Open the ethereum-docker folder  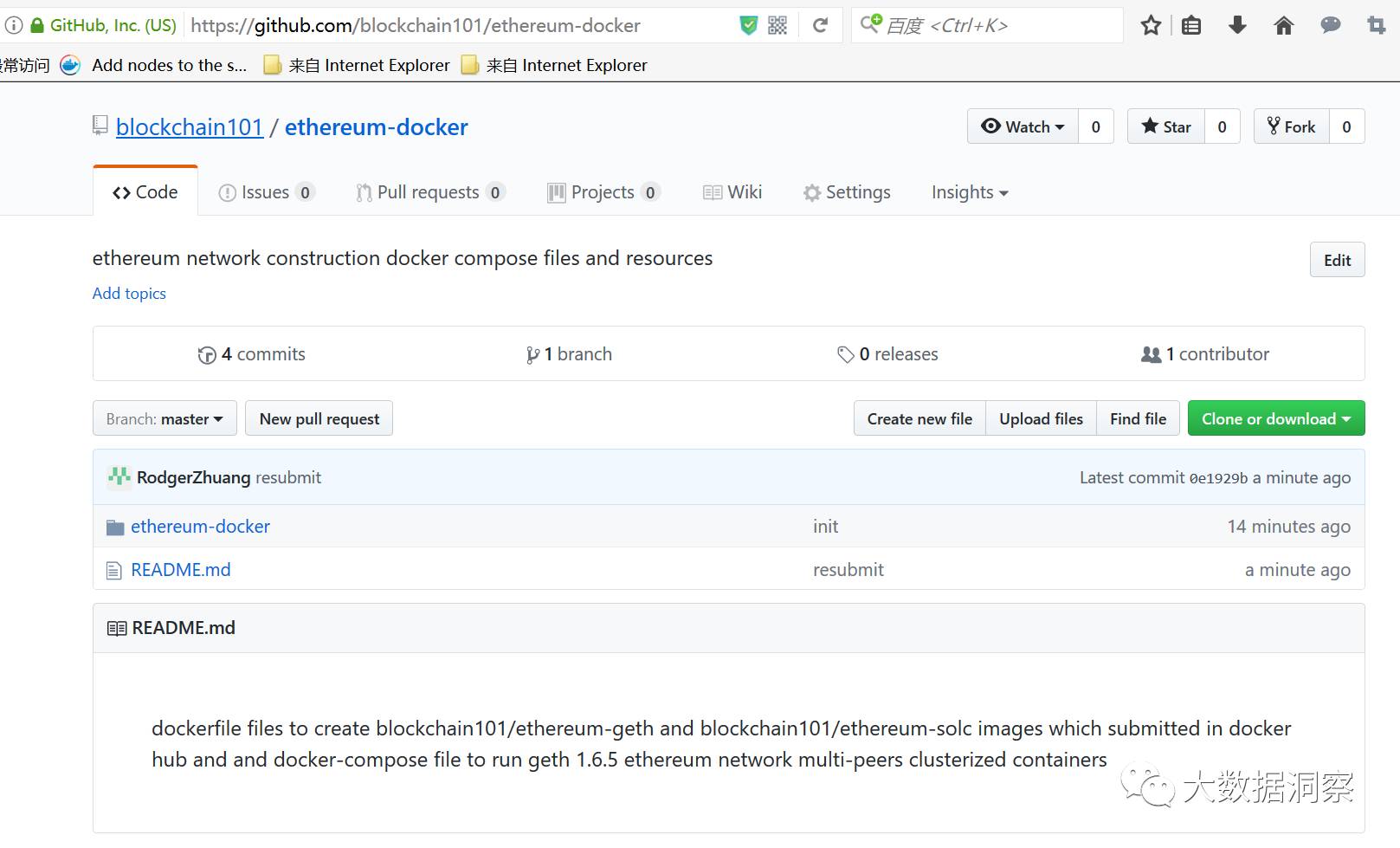tap(200, 527)
